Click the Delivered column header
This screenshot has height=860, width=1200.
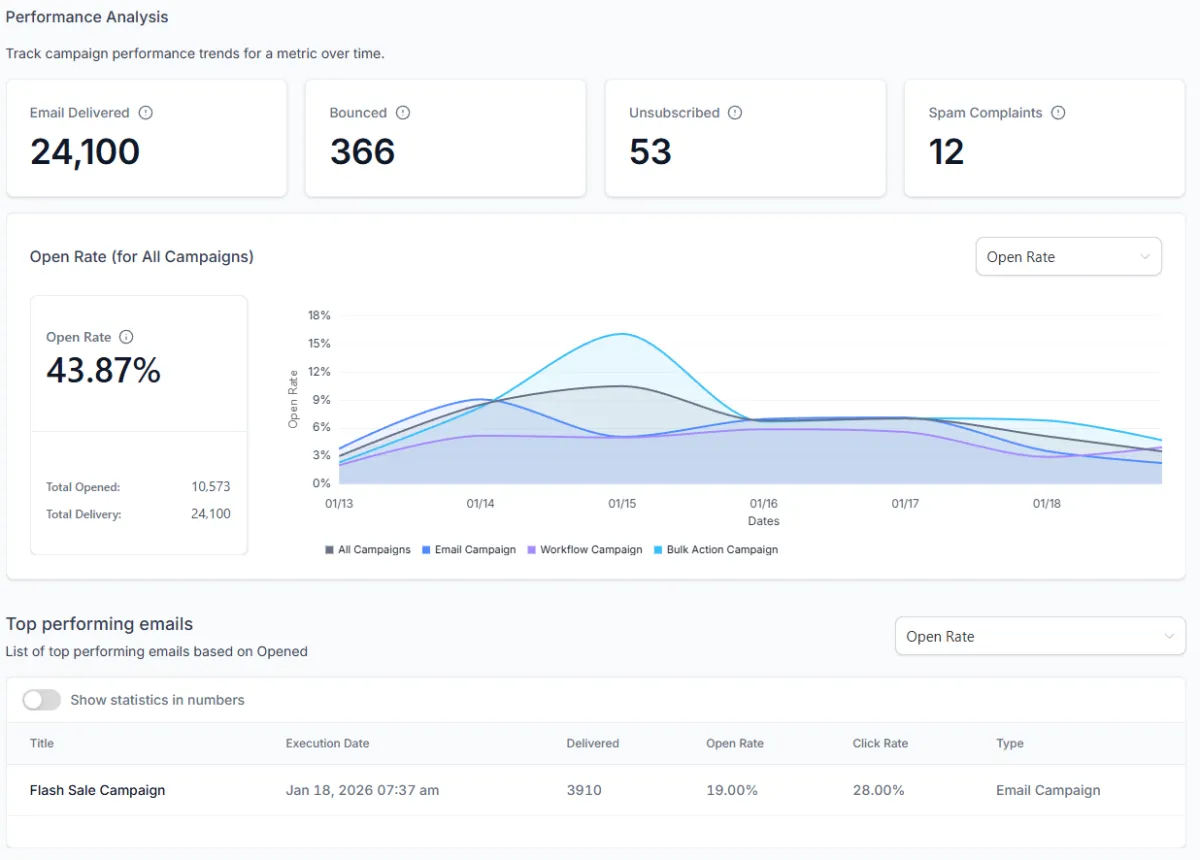point(593,744)
